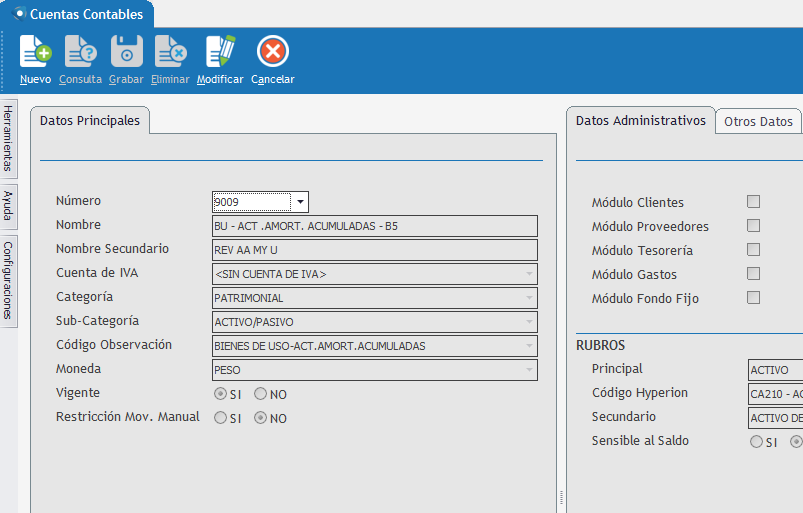
Task: Toggle the Módulo Tesorería checkbox
Action: tap(753, 250)
